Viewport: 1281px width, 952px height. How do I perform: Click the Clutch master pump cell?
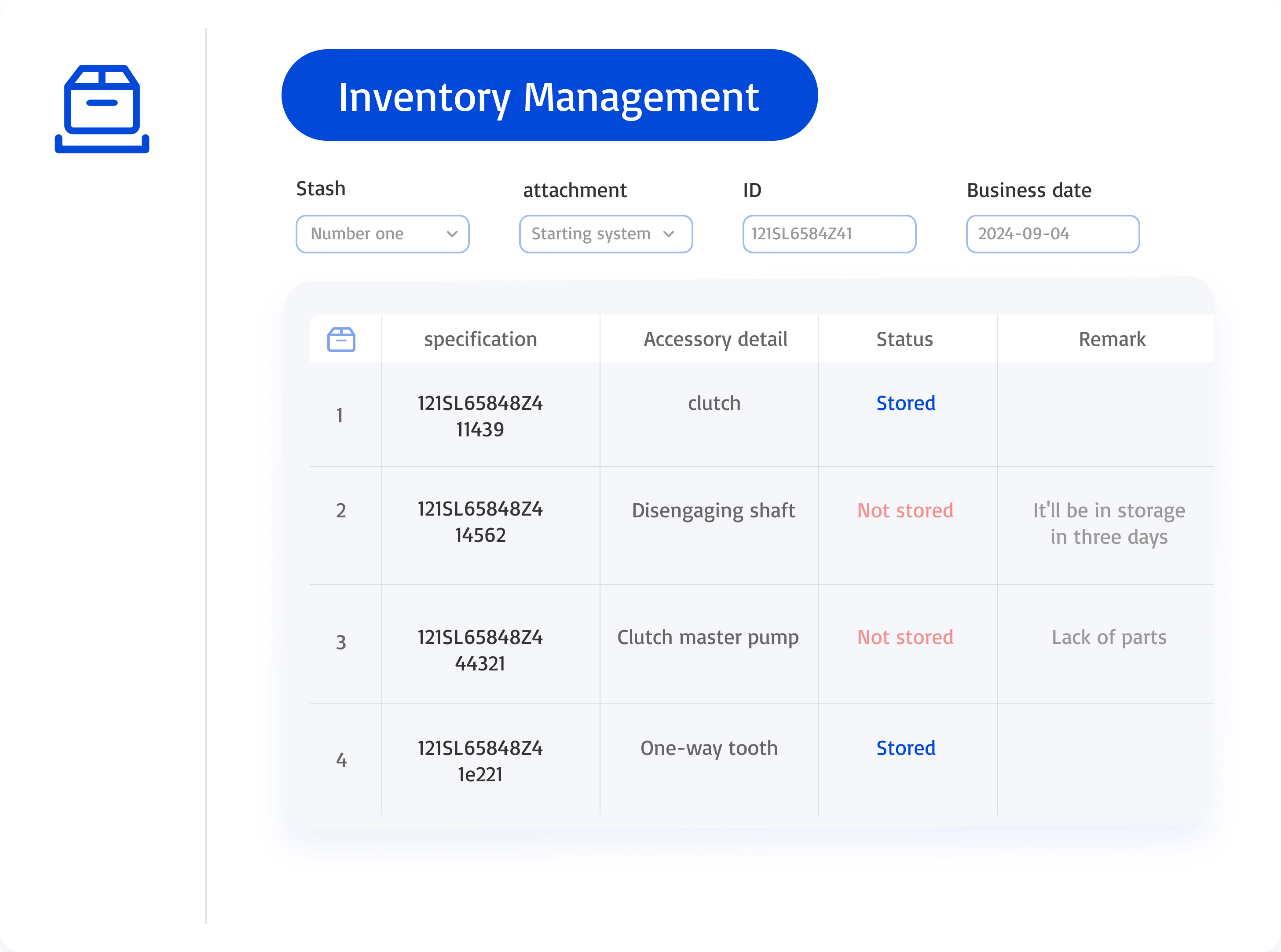coord(708,638)
